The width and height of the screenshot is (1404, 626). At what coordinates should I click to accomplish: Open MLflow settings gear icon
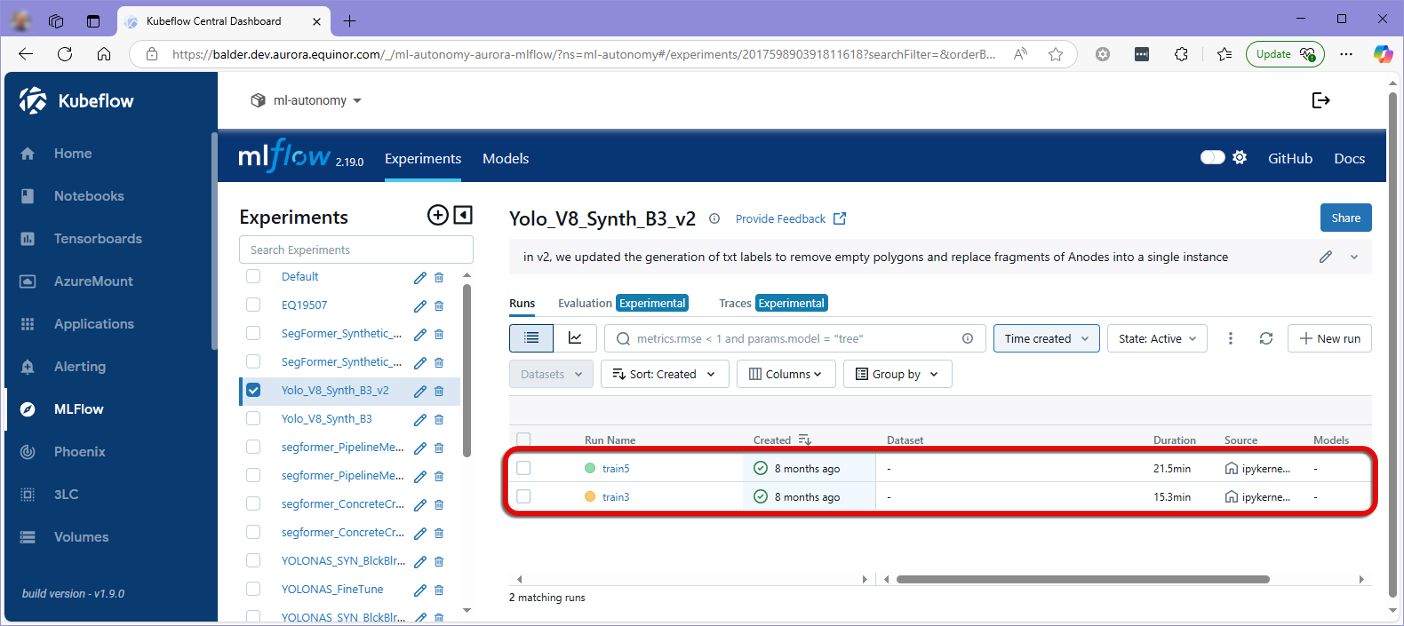(1240, 158)
